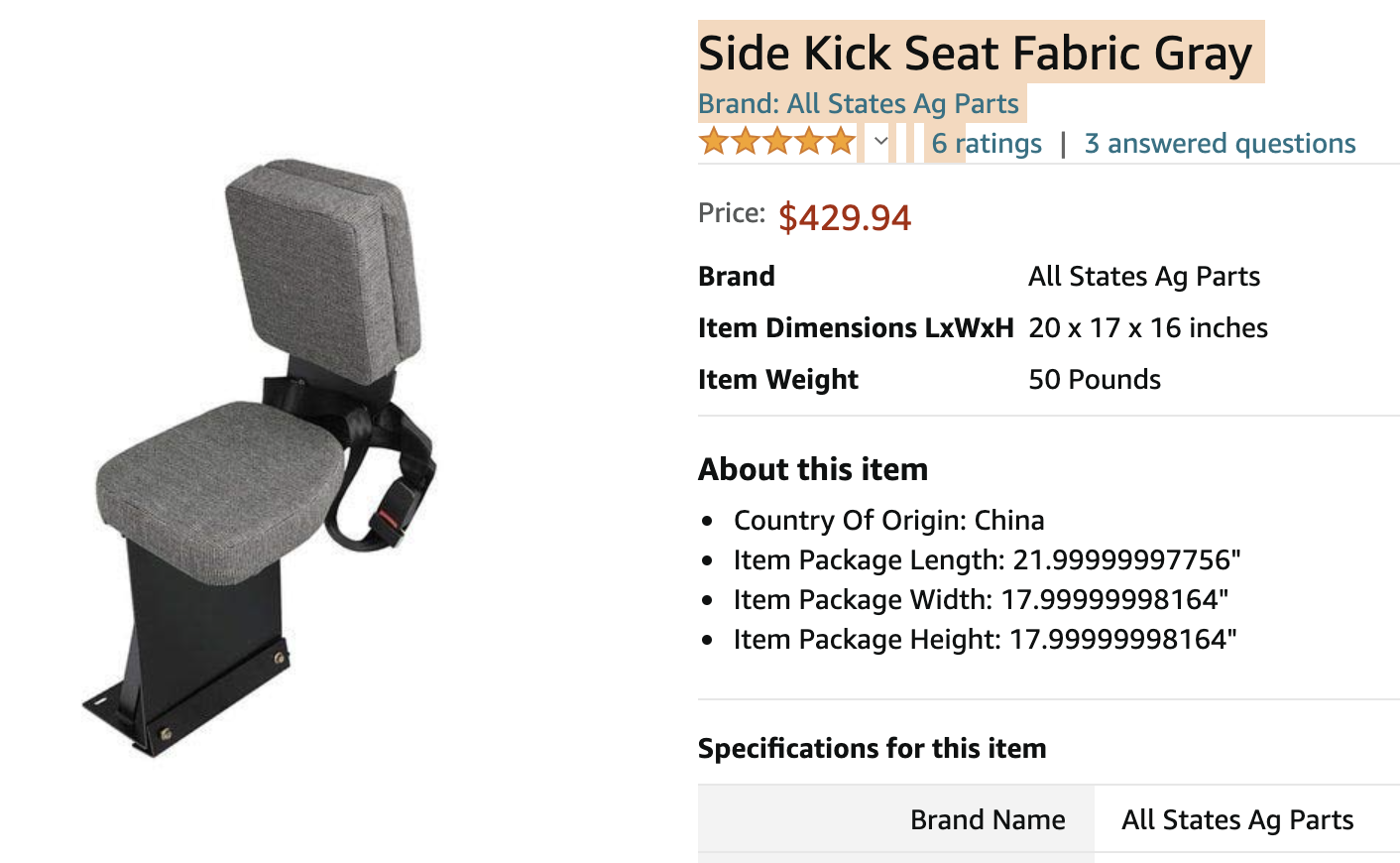Click the Side Kick Seat Fabric Gray title
The image size is (1400, 863).
point(976,54)
